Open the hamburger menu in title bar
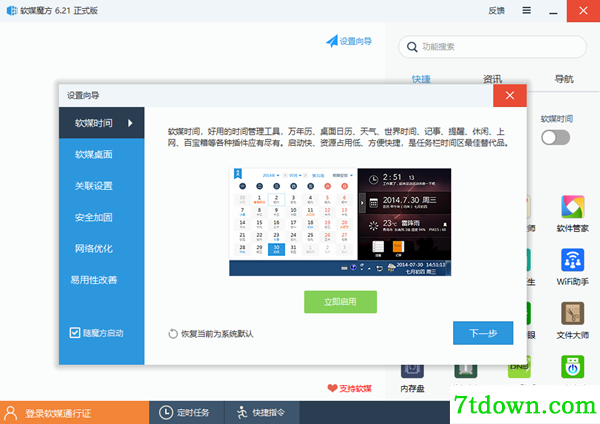The height and width of the screenshot is (424, 600). point(527,10)
